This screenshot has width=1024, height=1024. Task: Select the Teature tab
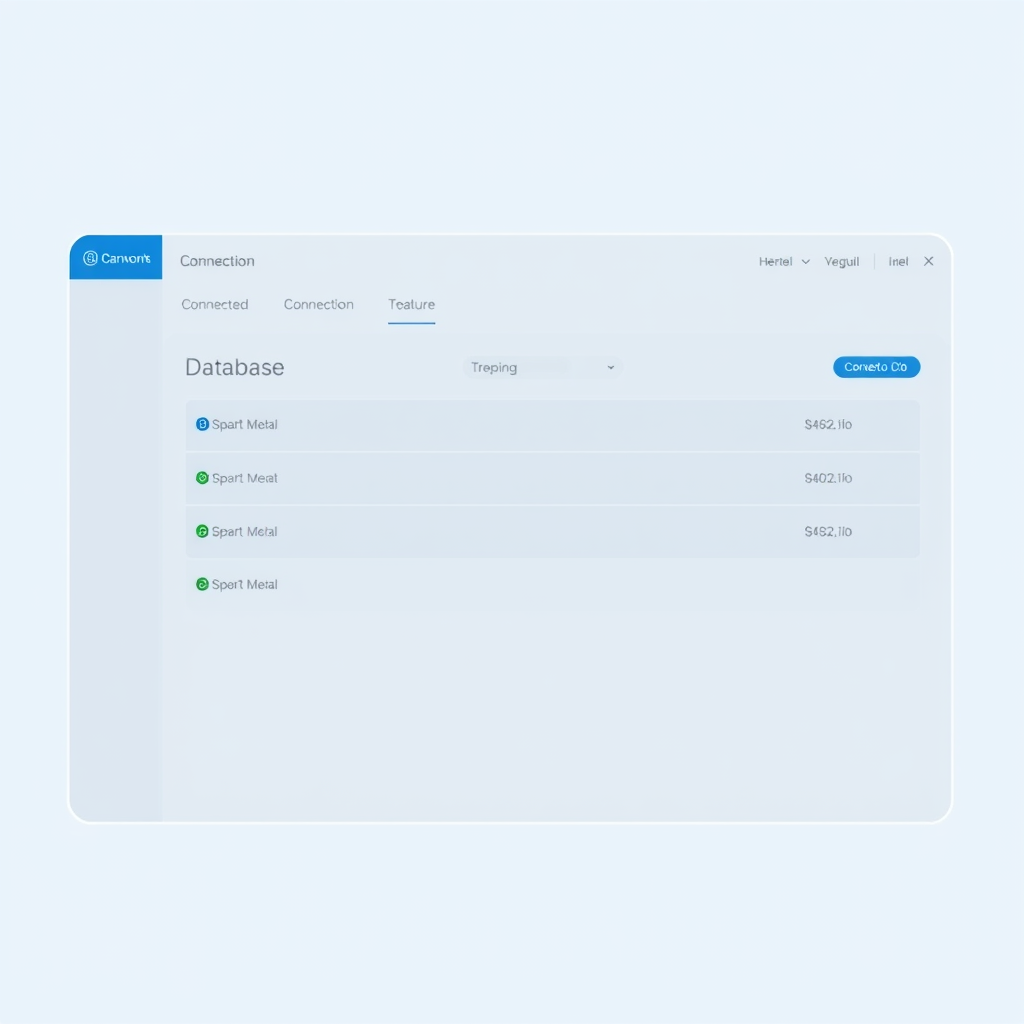pyautogui.click(x=411, y=305)
